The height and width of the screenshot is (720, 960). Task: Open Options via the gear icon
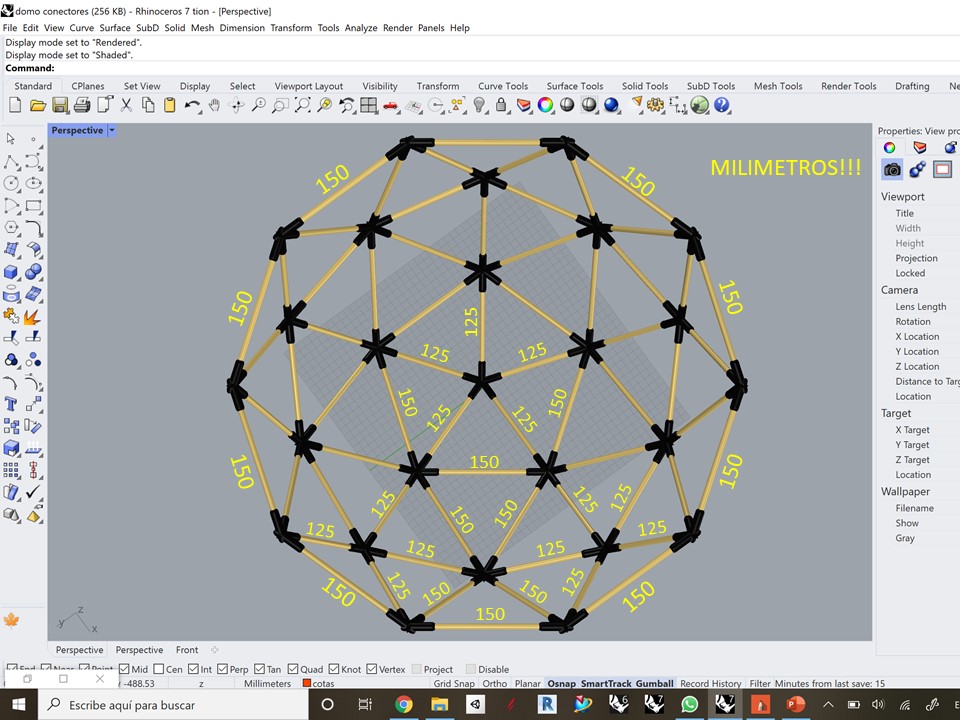pyautogui.click(x=655, y=105)
